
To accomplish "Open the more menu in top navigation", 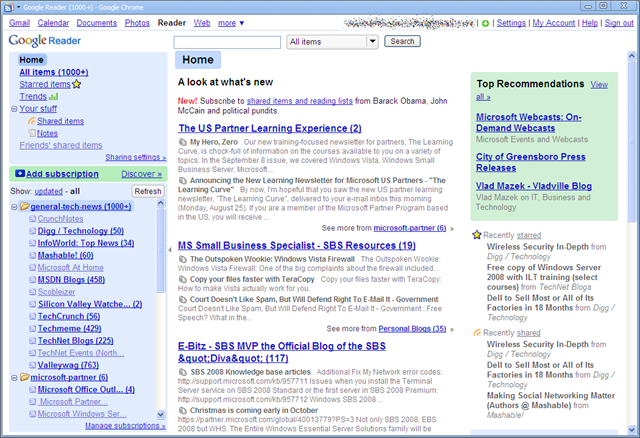I will pos(231,23).
